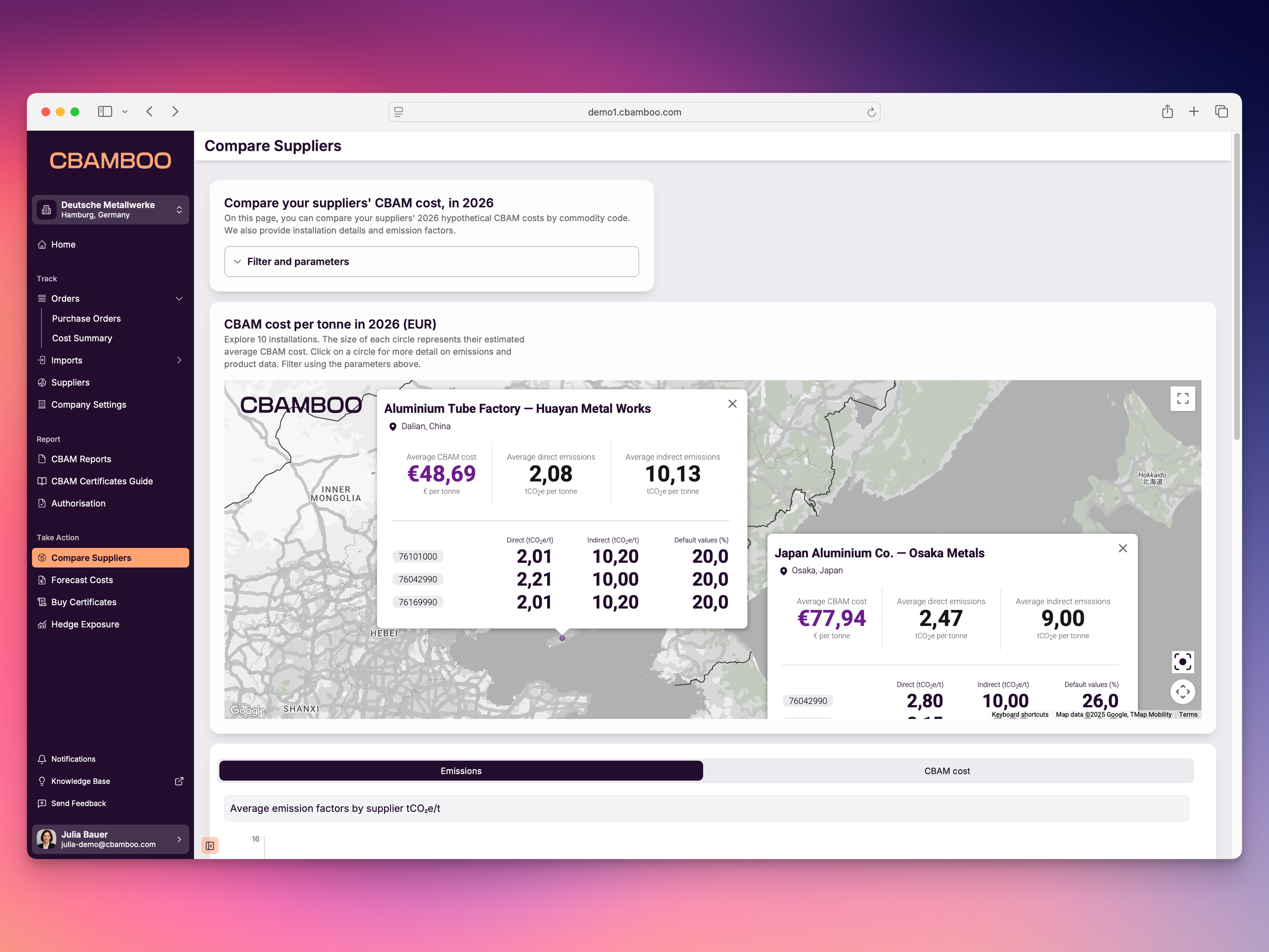Click the page reader icon in address bar

point(399,112)
